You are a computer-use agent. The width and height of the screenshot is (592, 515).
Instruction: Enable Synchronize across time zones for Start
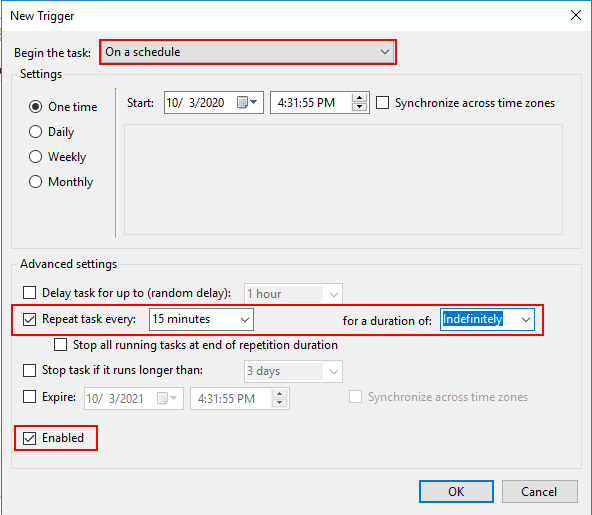(x=382, y=103)
